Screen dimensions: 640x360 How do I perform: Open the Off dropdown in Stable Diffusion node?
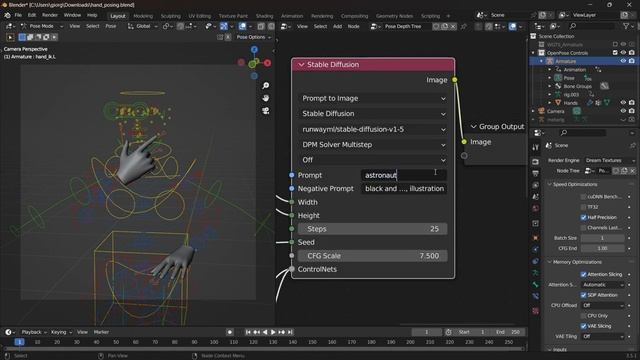(373, 160)
